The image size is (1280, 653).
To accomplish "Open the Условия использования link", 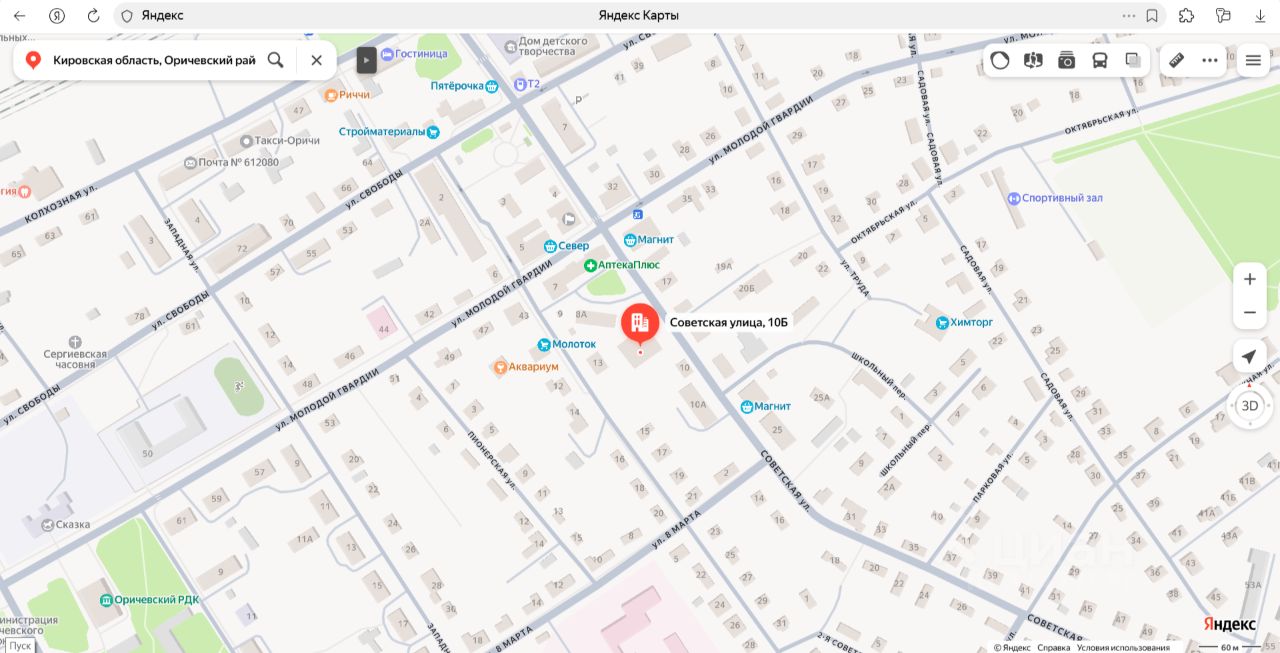I will [x=1123, y=647].
